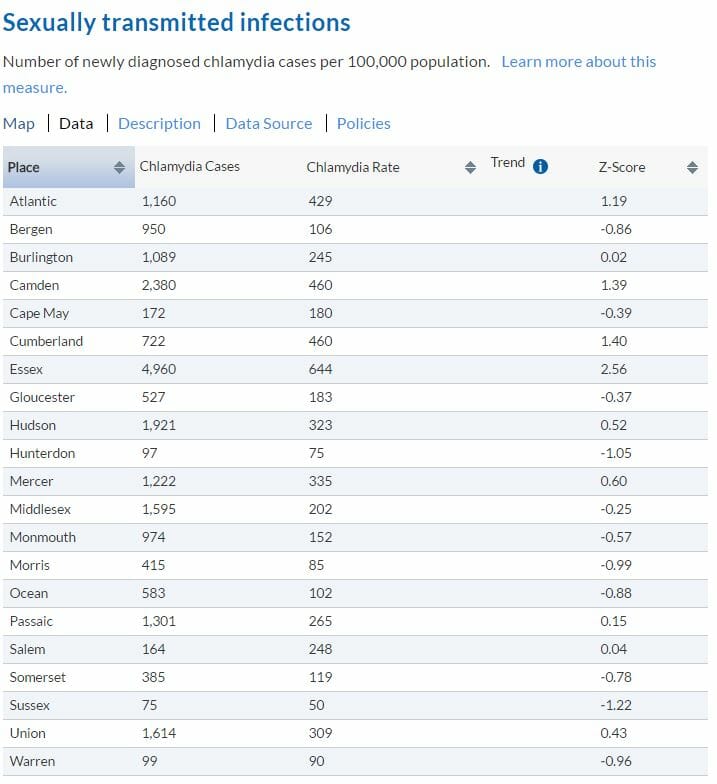Screen dimensions: 717x784
Task: Click the Sexually transmitted infections heading
Action: tap(177, 22)
